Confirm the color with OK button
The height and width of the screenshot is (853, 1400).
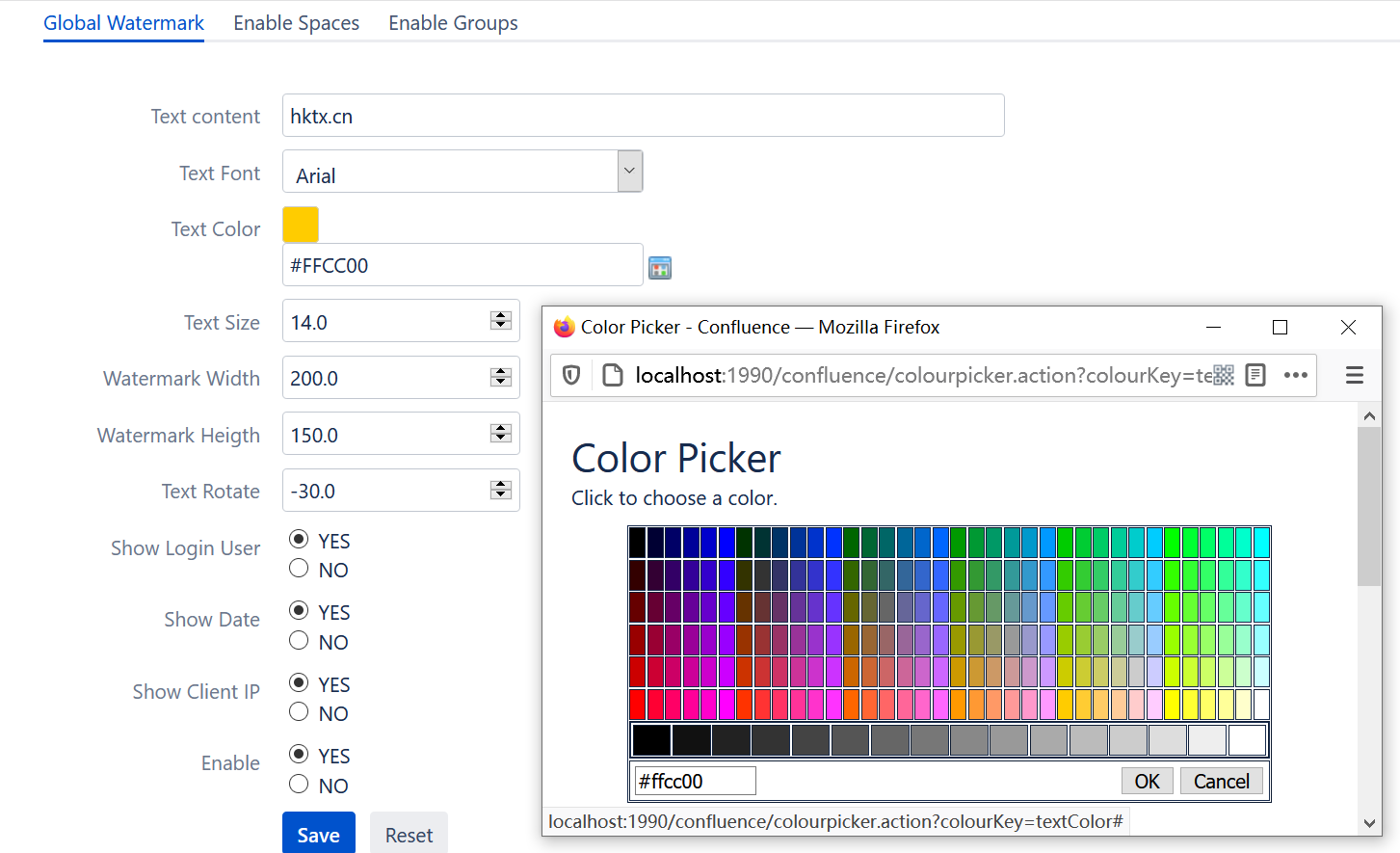click(x=1147, y=781)
